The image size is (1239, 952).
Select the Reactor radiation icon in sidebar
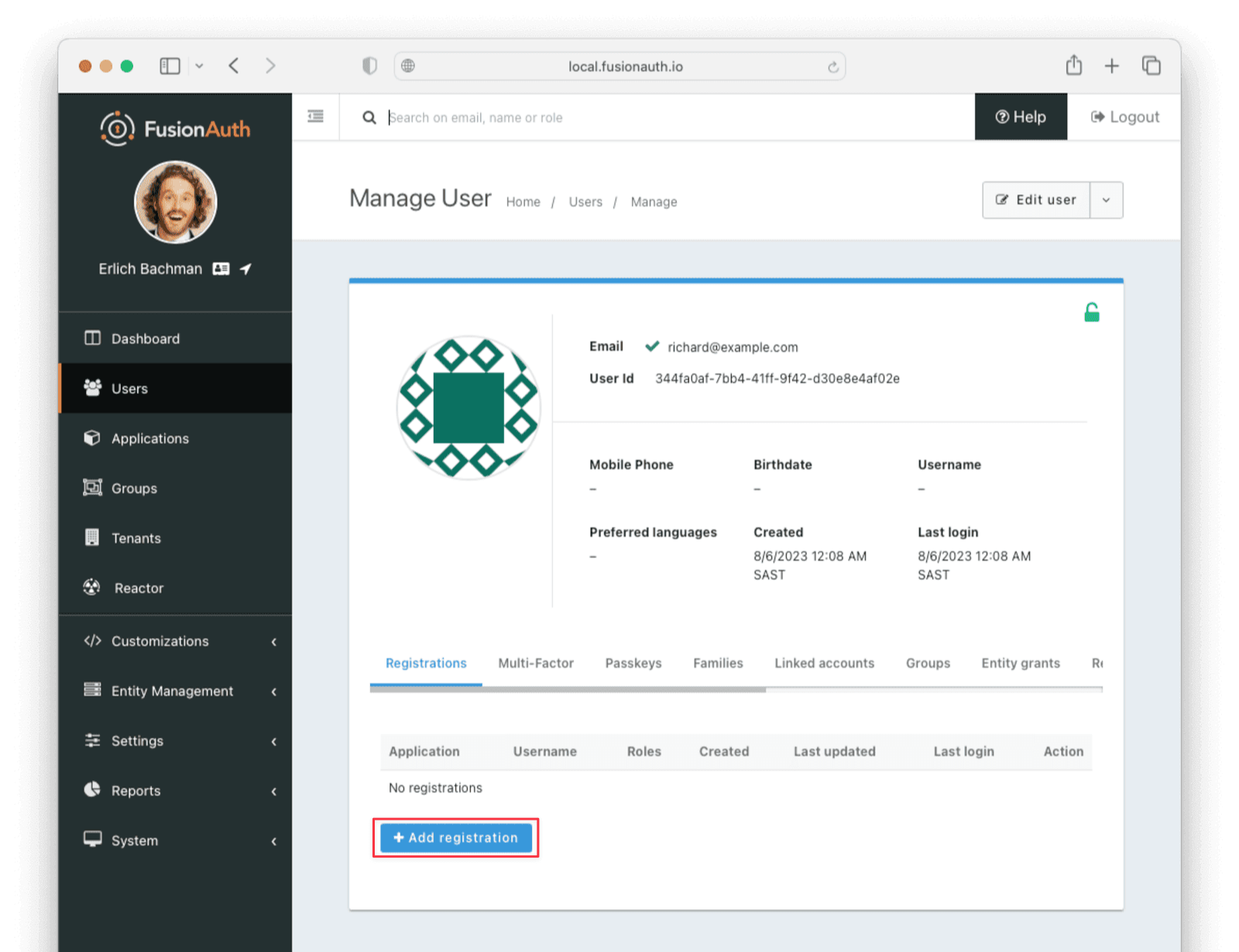(91, 587)
